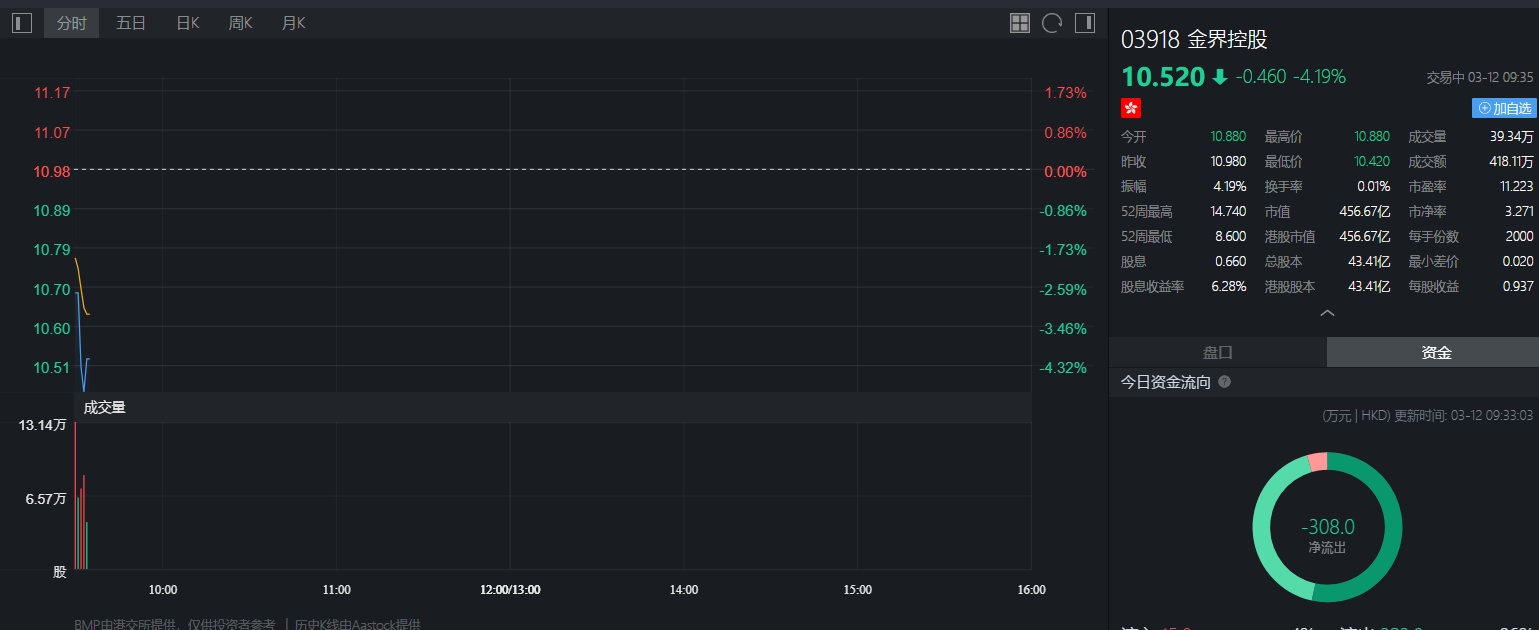
Task: Click the pink inflow segment of donut chart
Action: coord(1317,461)
